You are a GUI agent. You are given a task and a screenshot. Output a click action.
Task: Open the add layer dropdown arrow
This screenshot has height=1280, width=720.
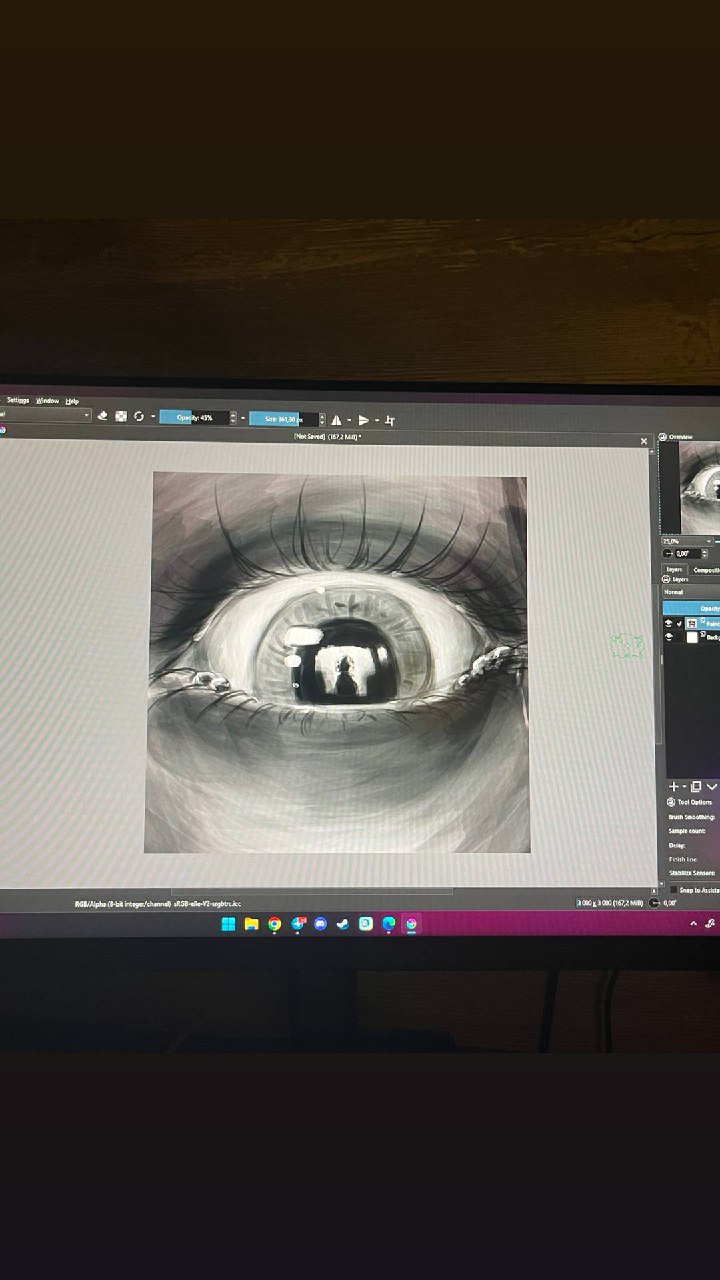coord(684,786)
